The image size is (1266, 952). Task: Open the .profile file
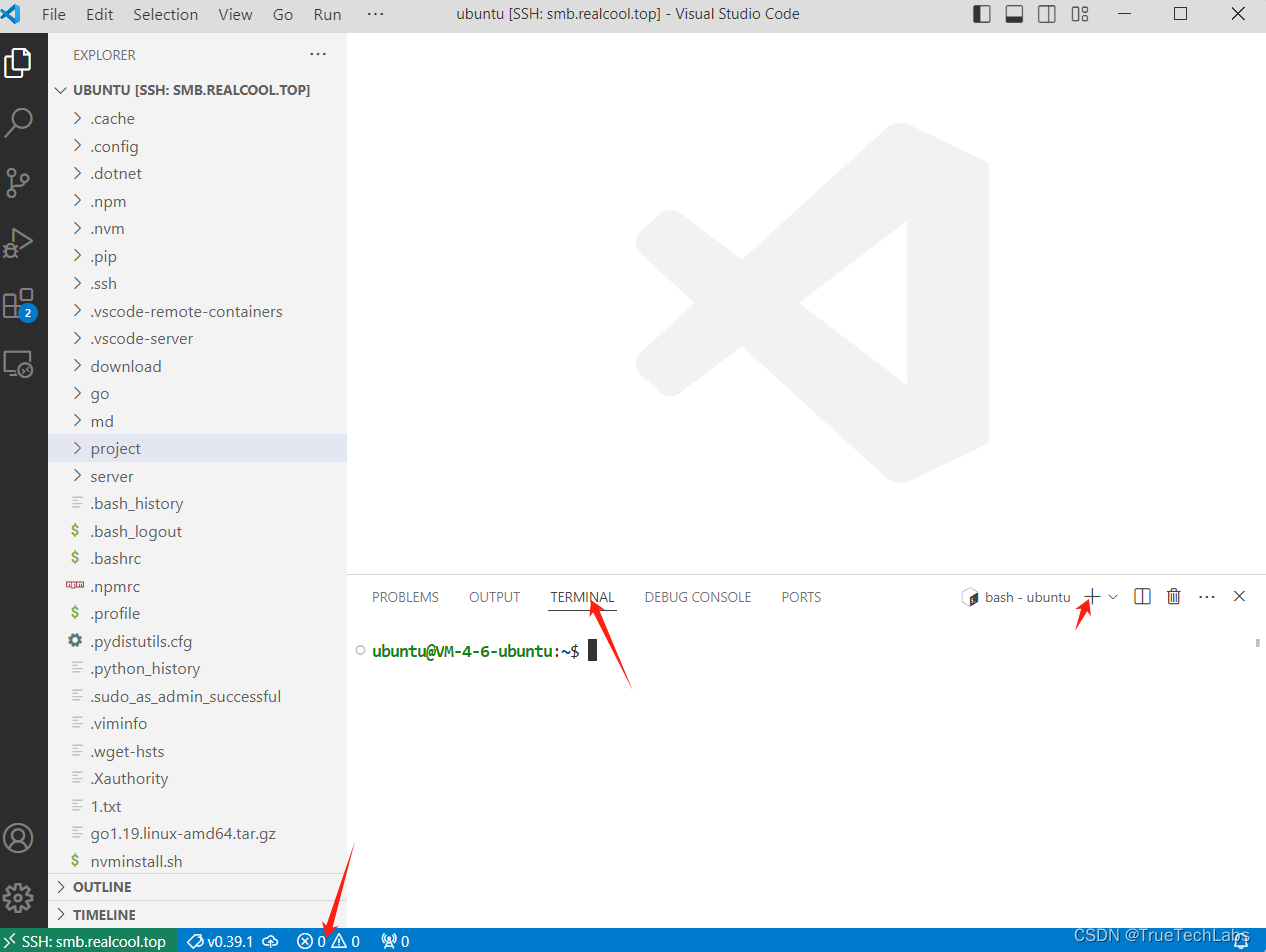[x=198, y=613]
